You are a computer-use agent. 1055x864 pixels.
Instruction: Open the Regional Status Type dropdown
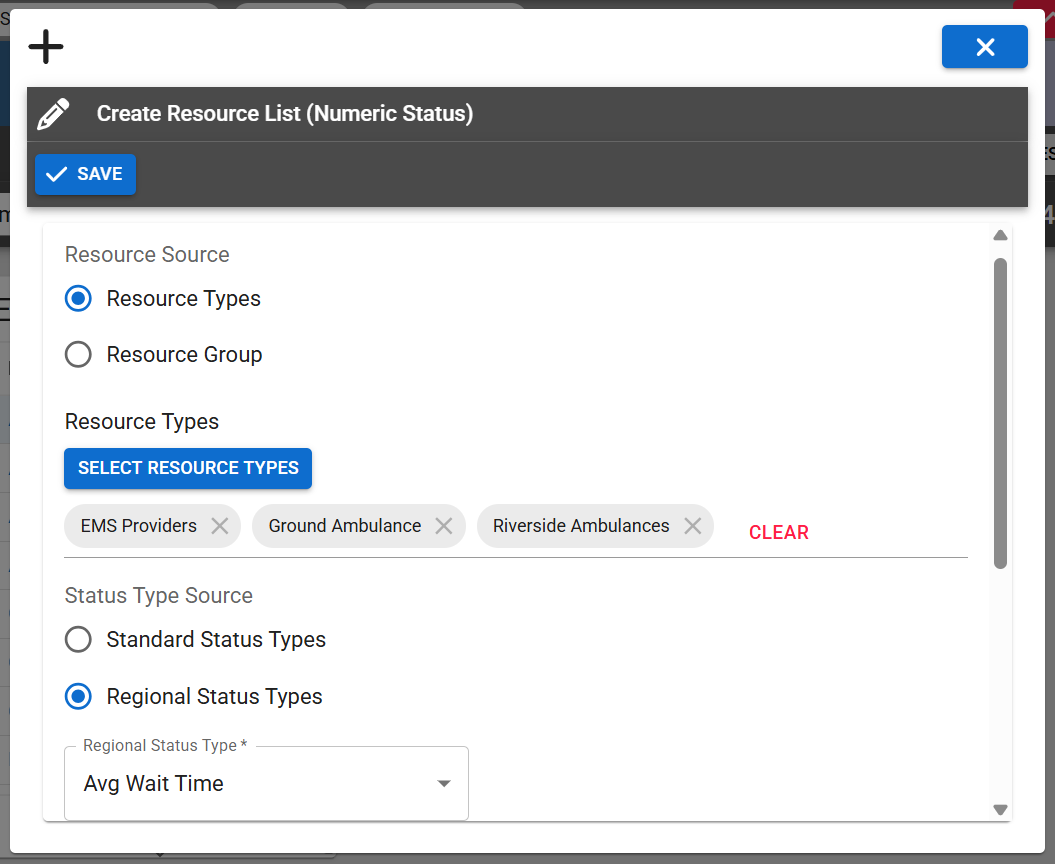(265, 783)
